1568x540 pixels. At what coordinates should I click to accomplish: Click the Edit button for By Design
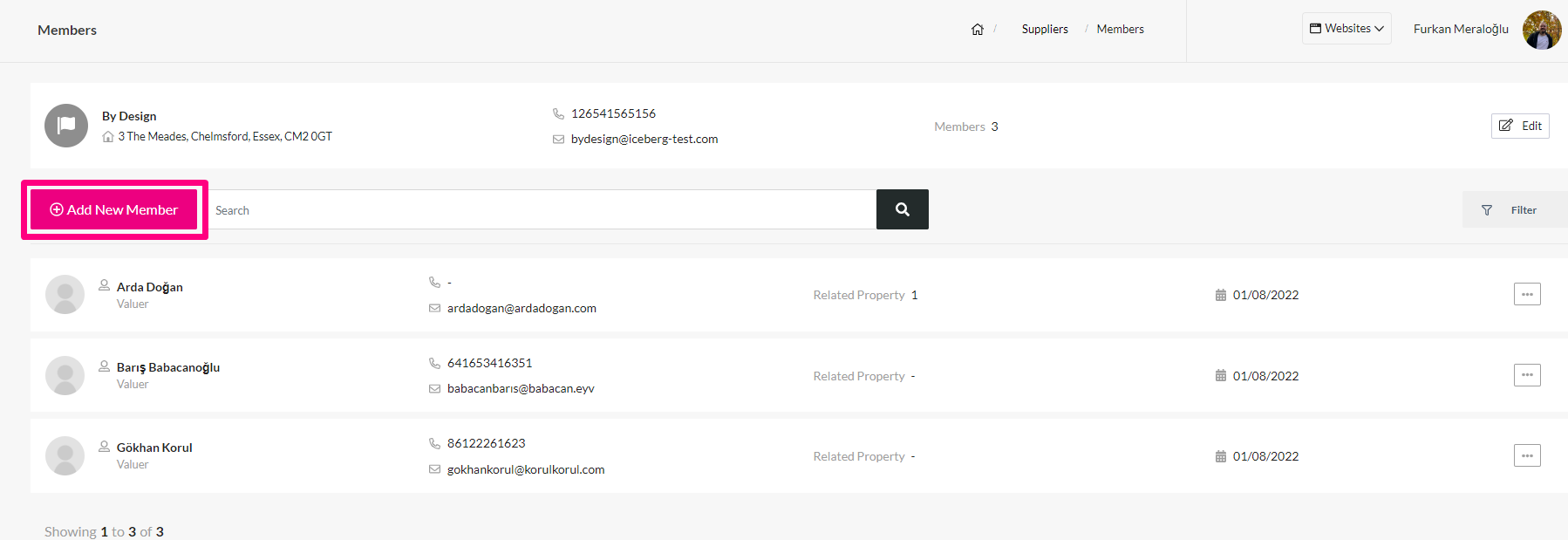point(1520,126)
